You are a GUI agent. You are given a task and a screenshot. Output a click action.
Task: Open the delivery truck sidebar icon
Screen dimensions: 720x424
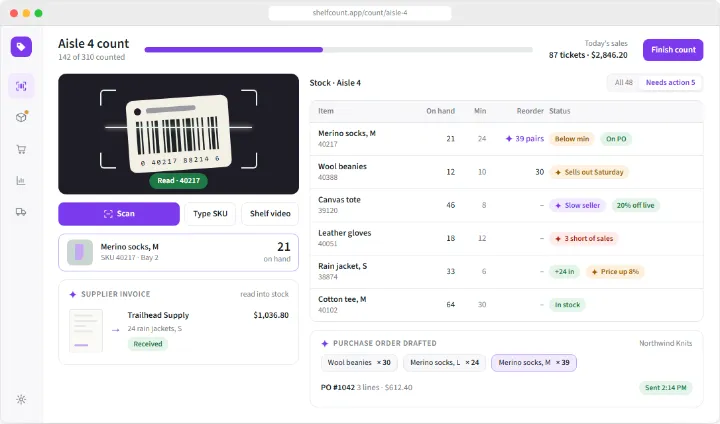pos(21,212)
